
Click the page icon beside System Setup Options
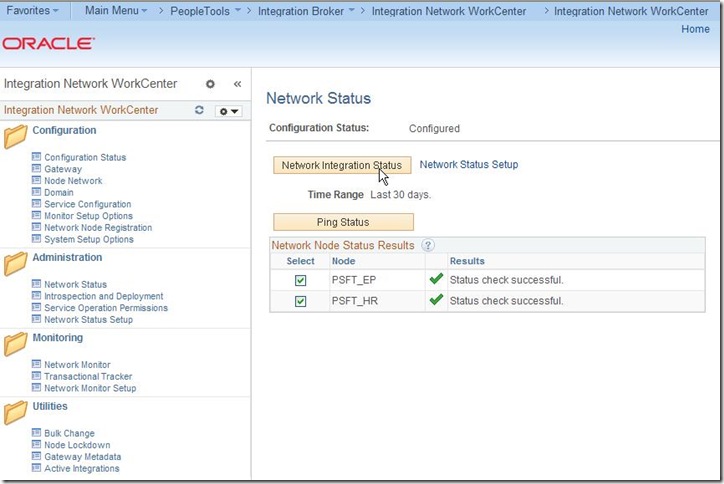click(x=36, y=239)
